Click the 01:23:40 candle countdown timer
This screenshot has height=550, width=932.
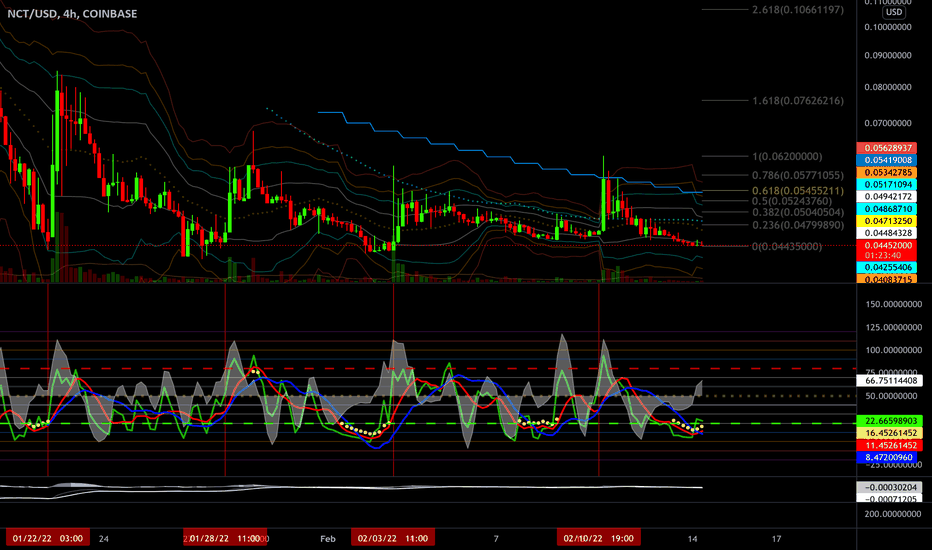(x=882, y=256)
